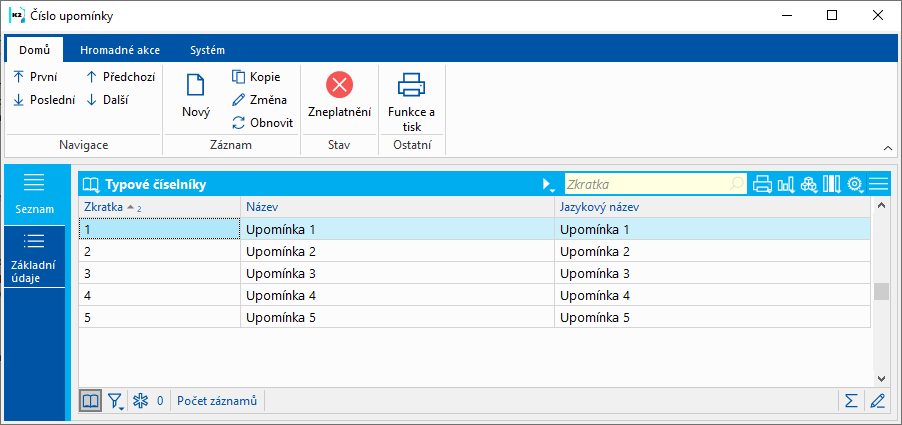The image size is (902, 425).
Task: Click the vertical scrollbar thumb
Action: coord(881,291)
